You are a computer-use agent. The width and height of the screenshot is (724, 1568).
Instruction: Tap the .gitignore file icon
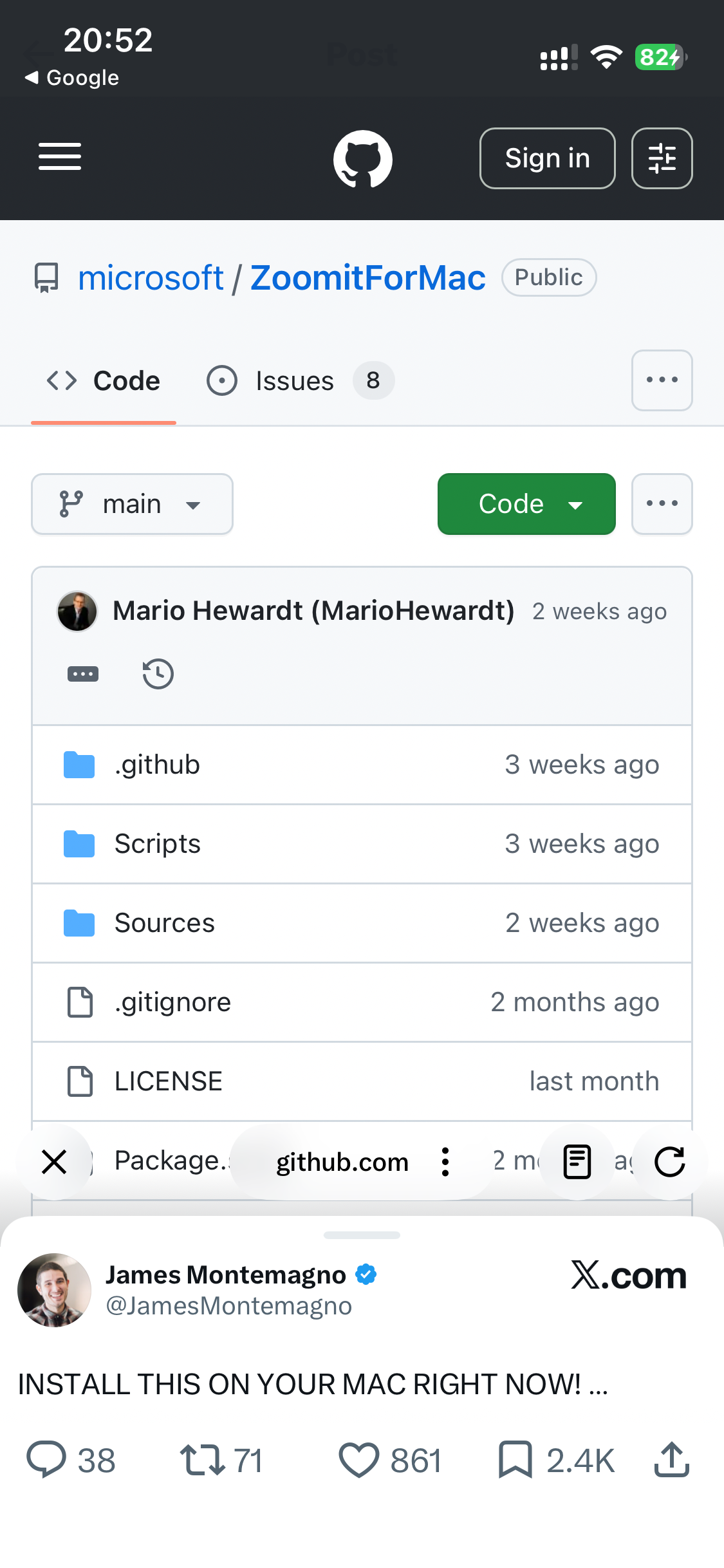[x=80, y=1002]
